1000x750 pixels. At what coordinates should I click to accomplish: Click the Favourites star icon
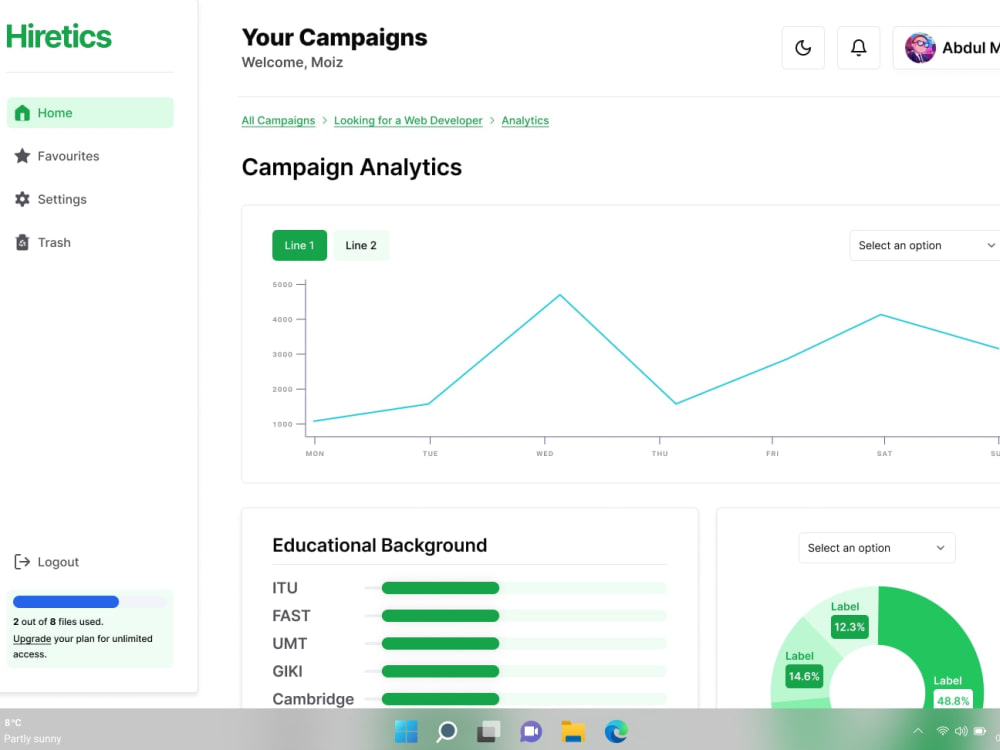(x=22, y=156)
